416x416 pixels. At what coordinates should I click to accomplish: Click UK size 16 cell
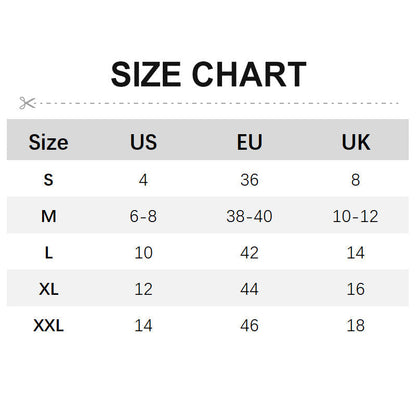356,289
